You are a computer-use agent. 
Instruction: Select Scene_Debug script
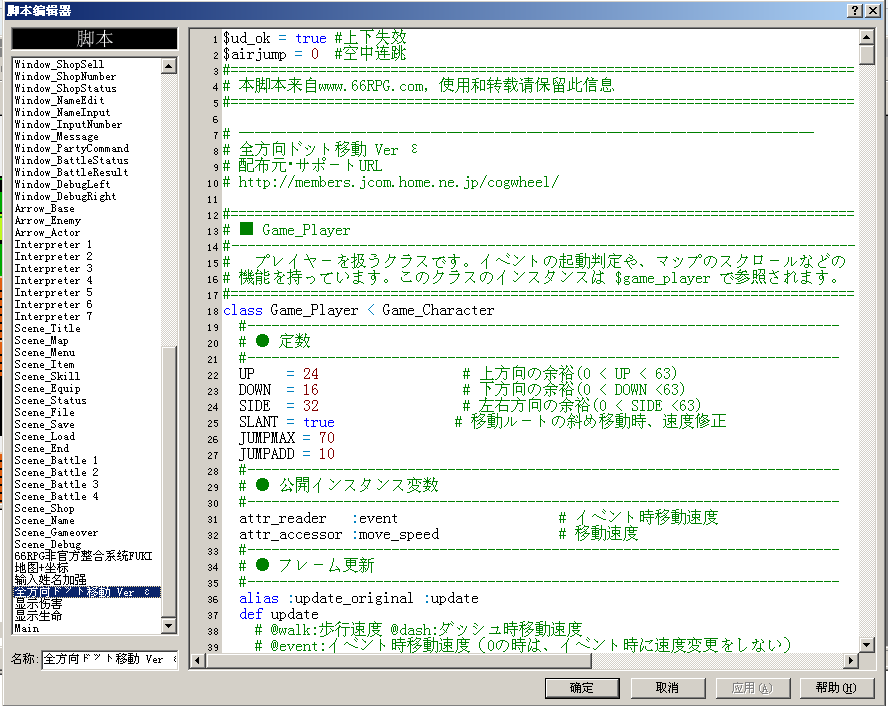click(48, 545)
